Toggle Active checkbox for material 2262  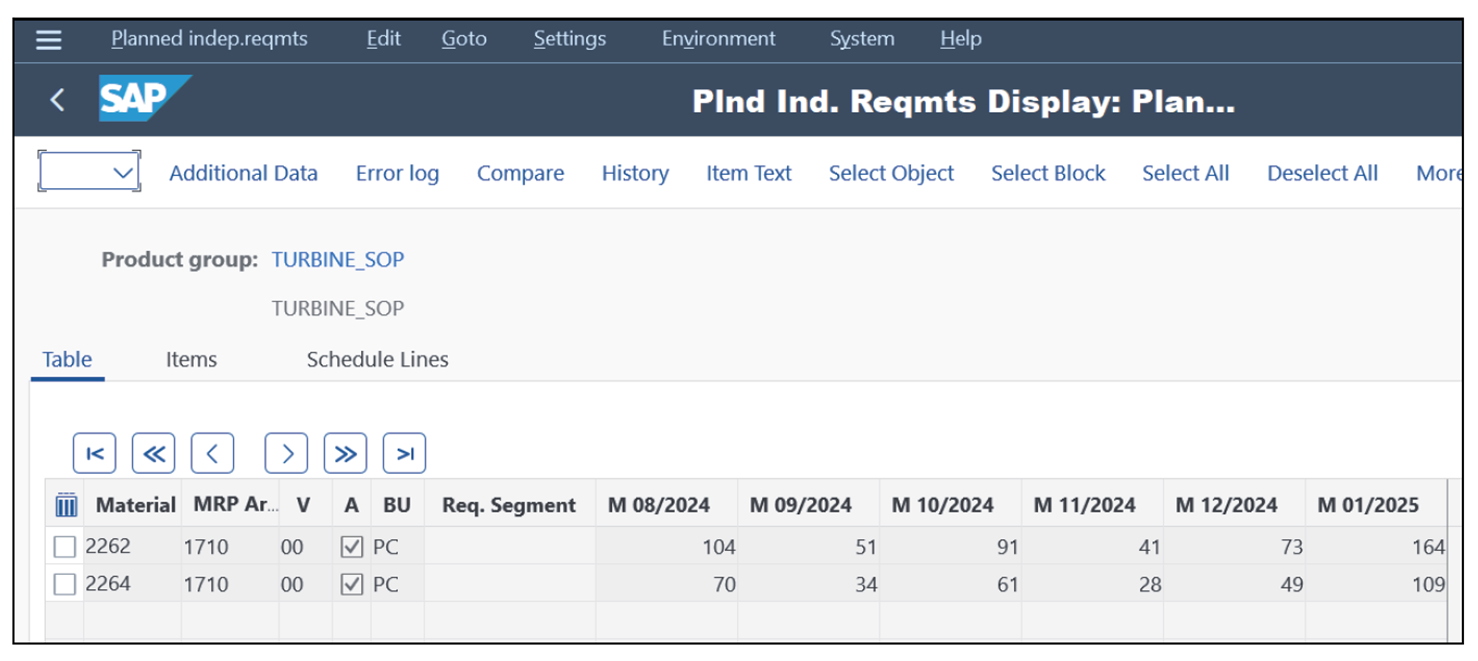351,547
